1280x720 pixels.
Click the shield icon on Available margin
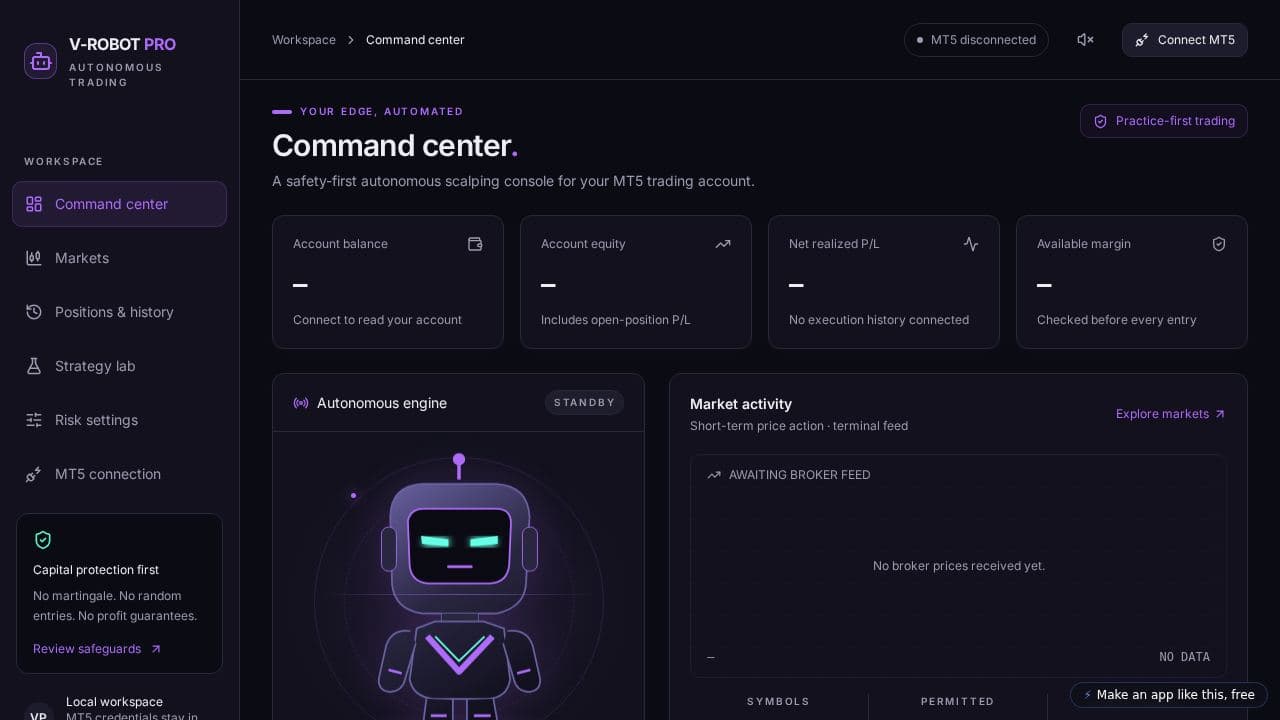tap(1219, 244)
